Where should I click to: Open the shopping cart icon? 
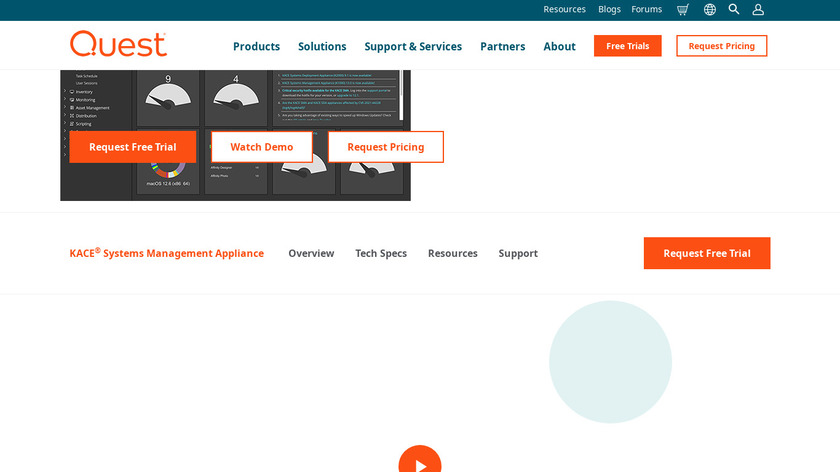[682, 10]
